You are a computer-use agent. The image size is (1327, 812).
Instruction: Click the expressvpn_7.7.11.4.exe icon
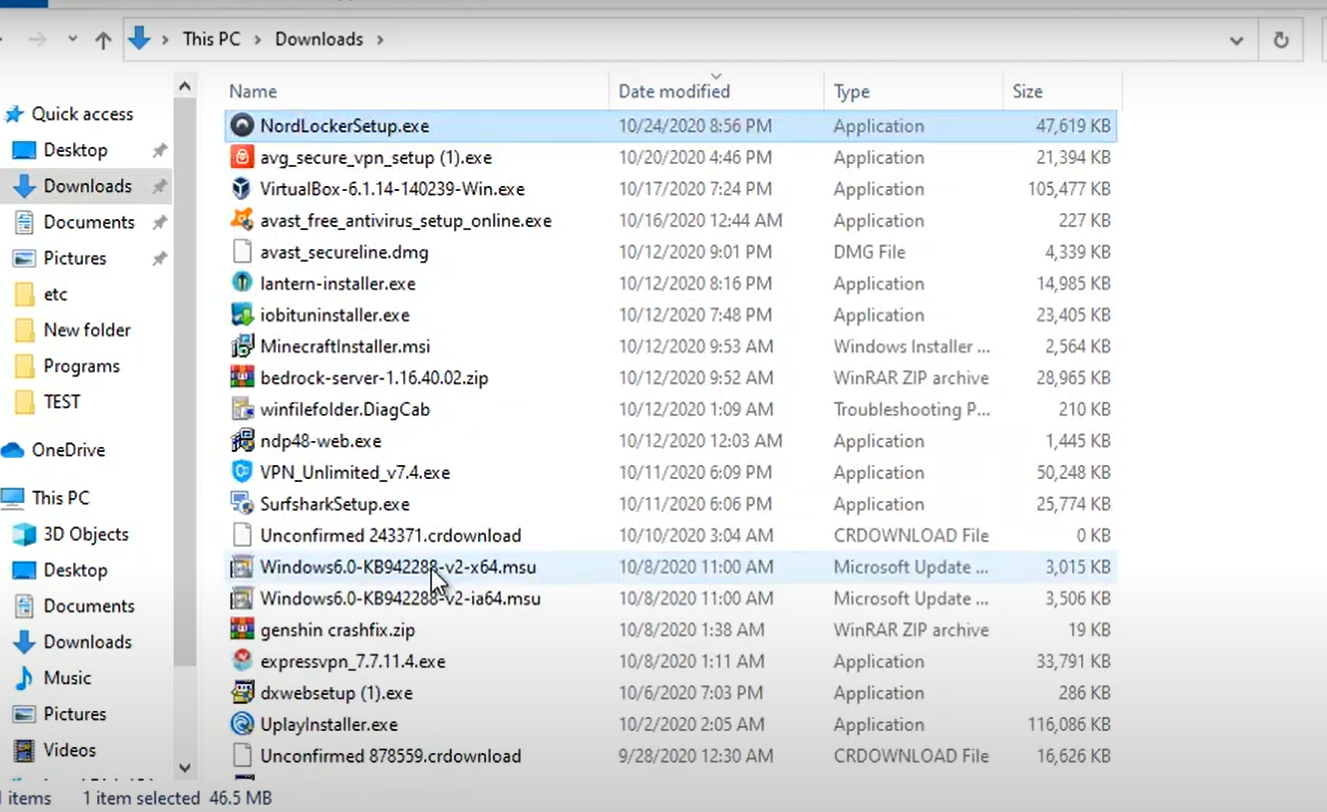[241, 661]
